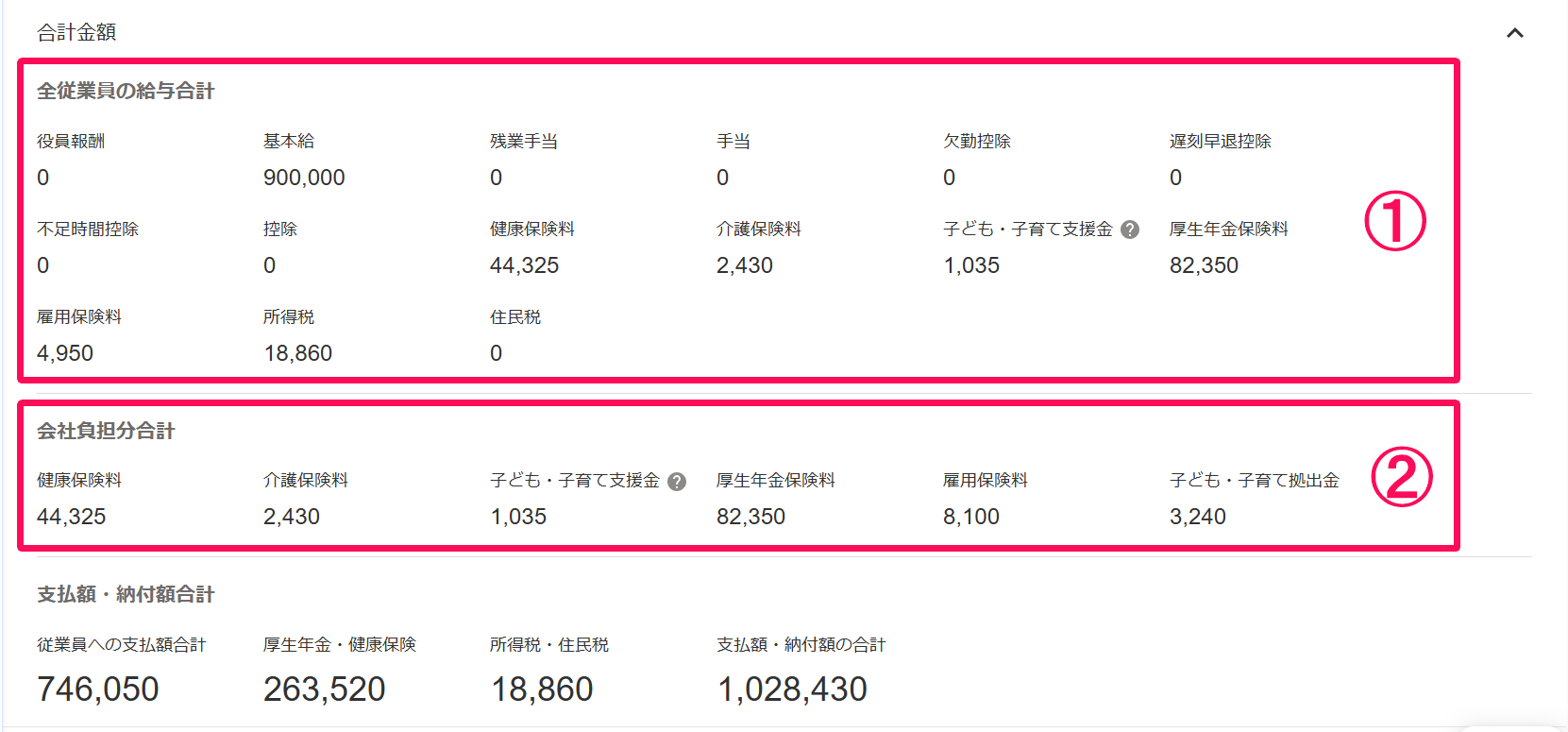Click 支払額・納付額の合計 total 1,028,430
The height and width of the screenshot is (732, 1568).
(x=793, y=689)
